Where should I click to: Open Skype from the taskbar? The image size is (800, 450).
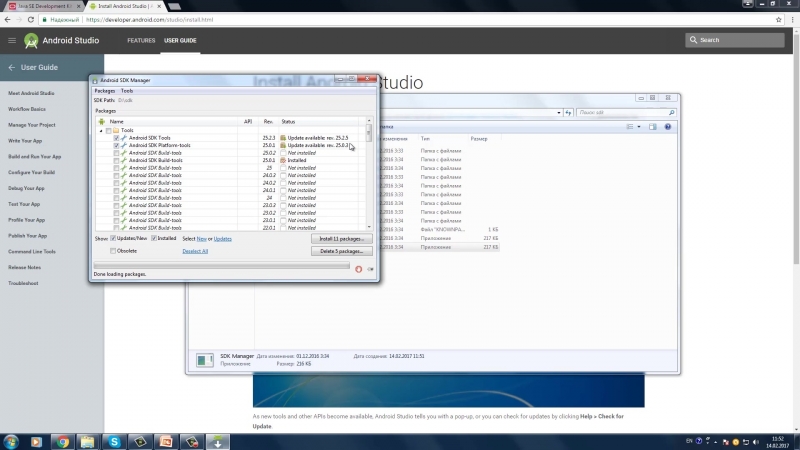[114, 441]
